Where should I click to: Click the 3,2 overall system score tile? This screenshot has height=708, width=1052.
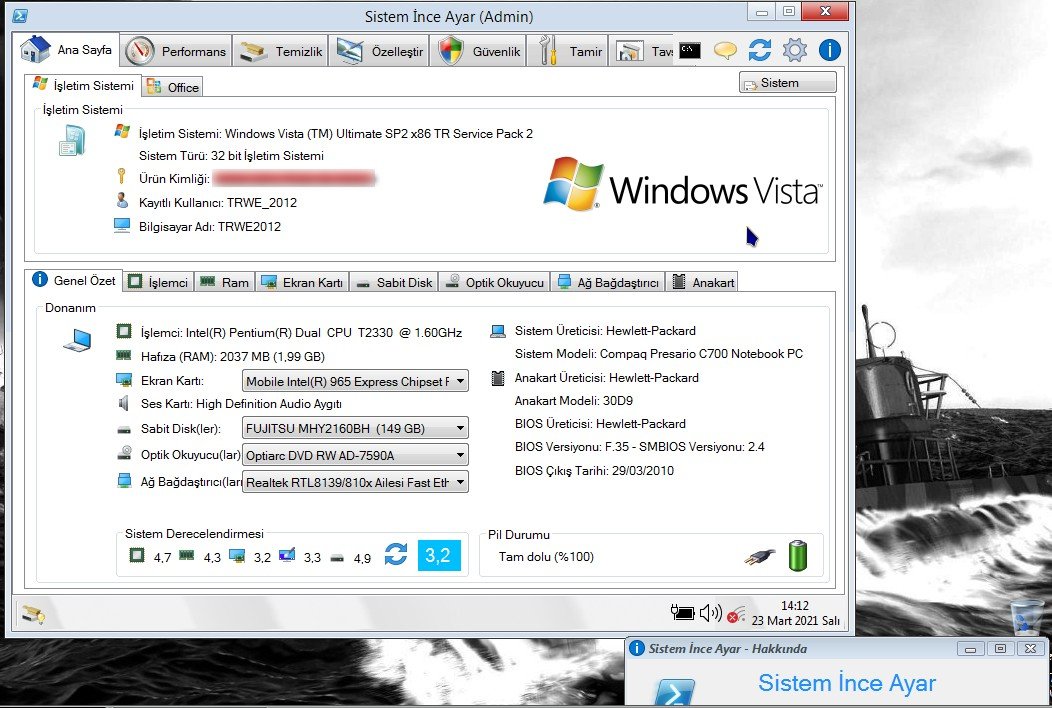pyautogui.click(x=439, y=555)
